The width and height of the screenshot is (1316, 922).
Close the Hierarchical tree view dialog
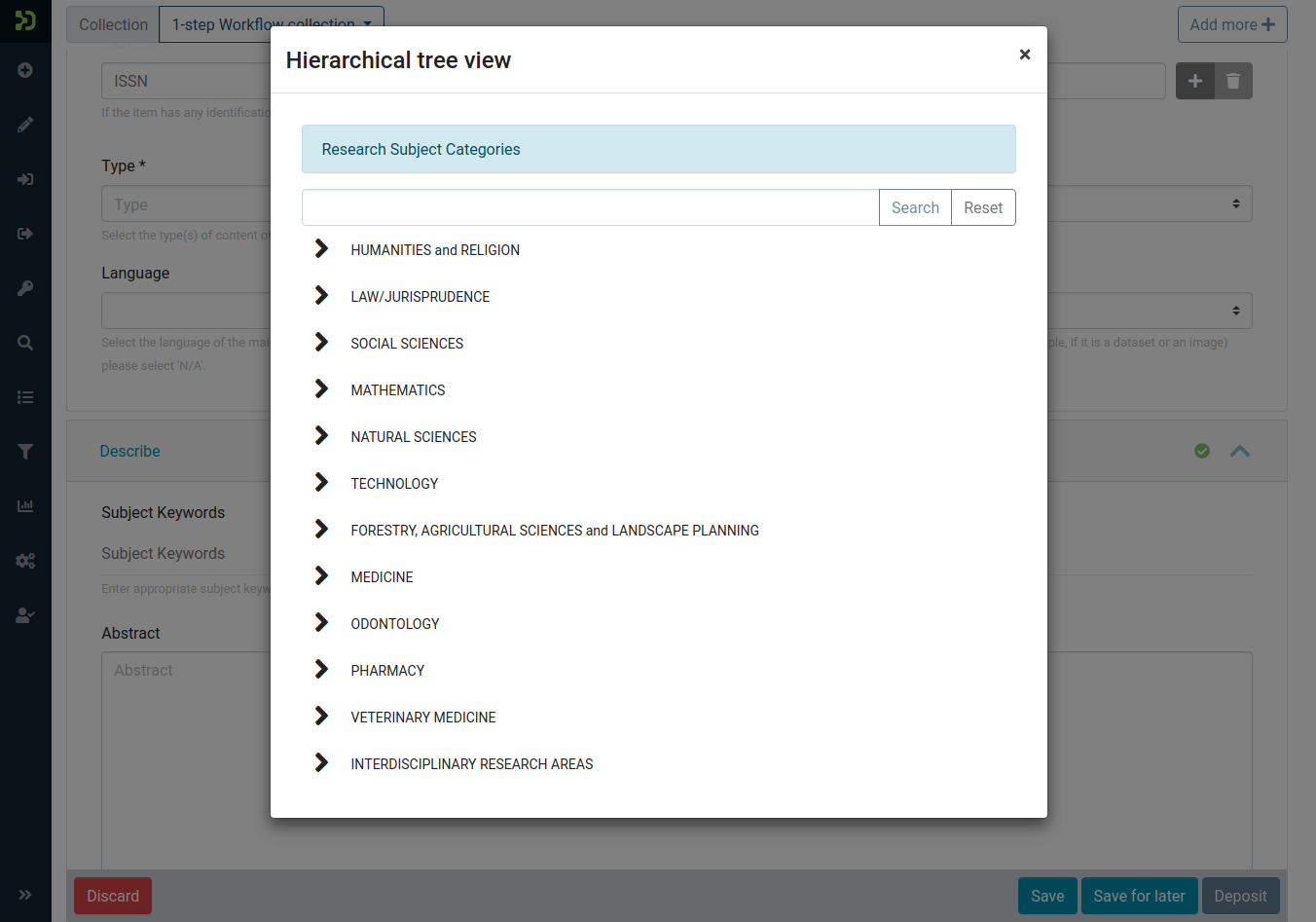pos(1024,55)
